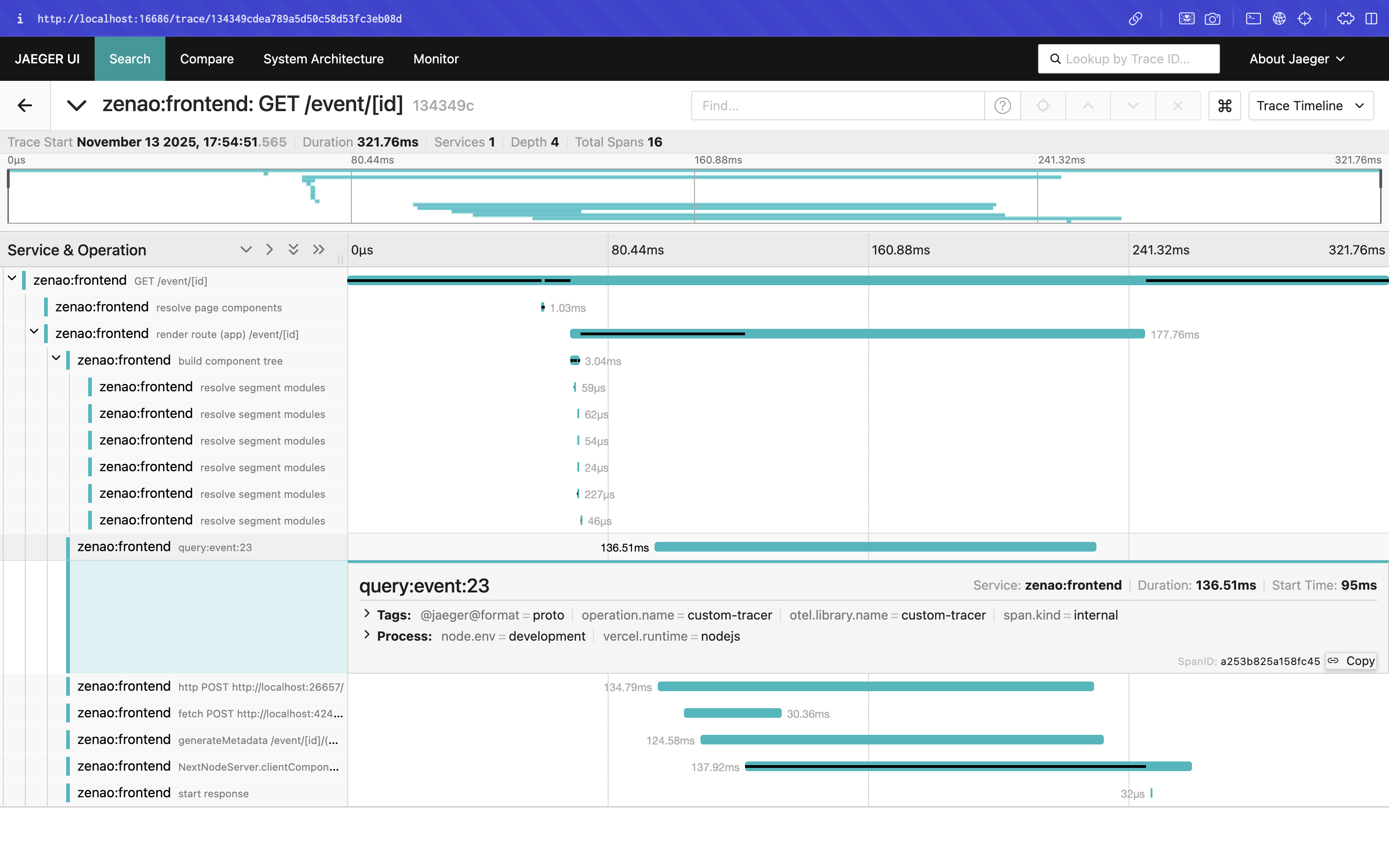Screen dimensions: 1389x868
Task: Clear the find field with X icon
Action: (1178, 106)
